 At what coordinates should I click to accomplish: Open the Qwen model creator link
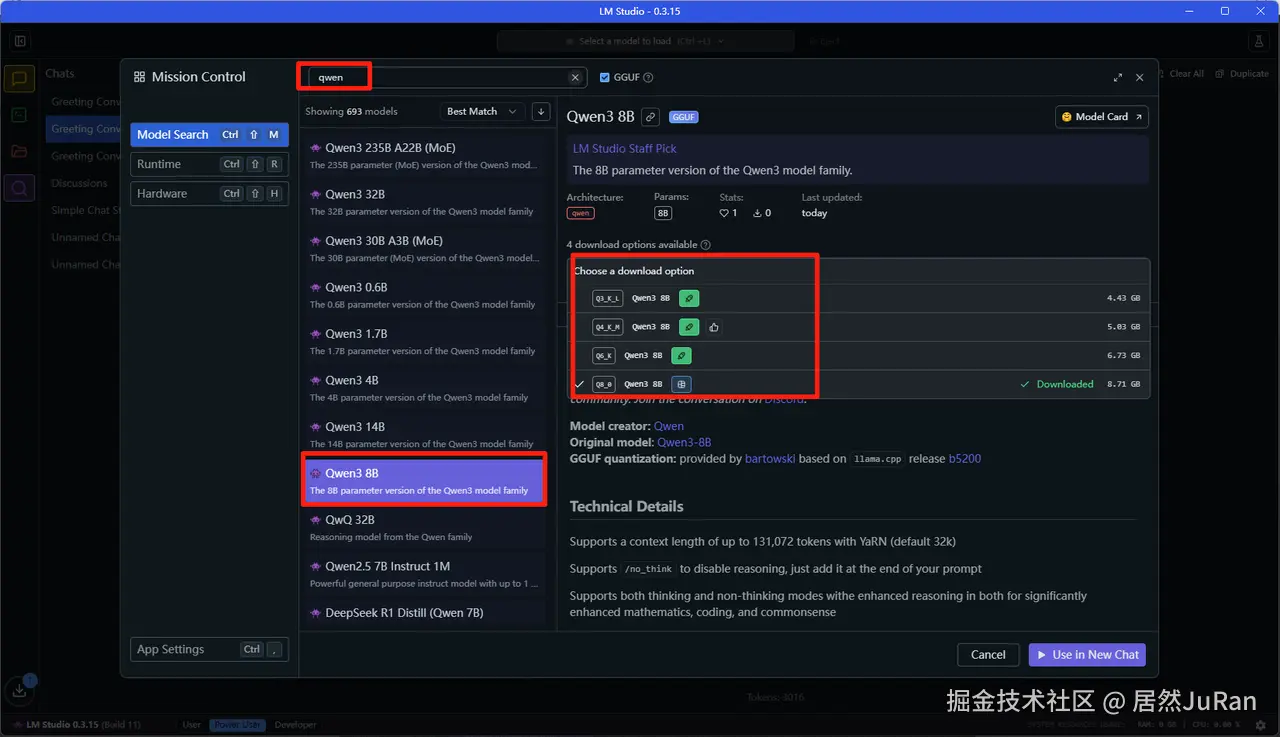point(669,426)
